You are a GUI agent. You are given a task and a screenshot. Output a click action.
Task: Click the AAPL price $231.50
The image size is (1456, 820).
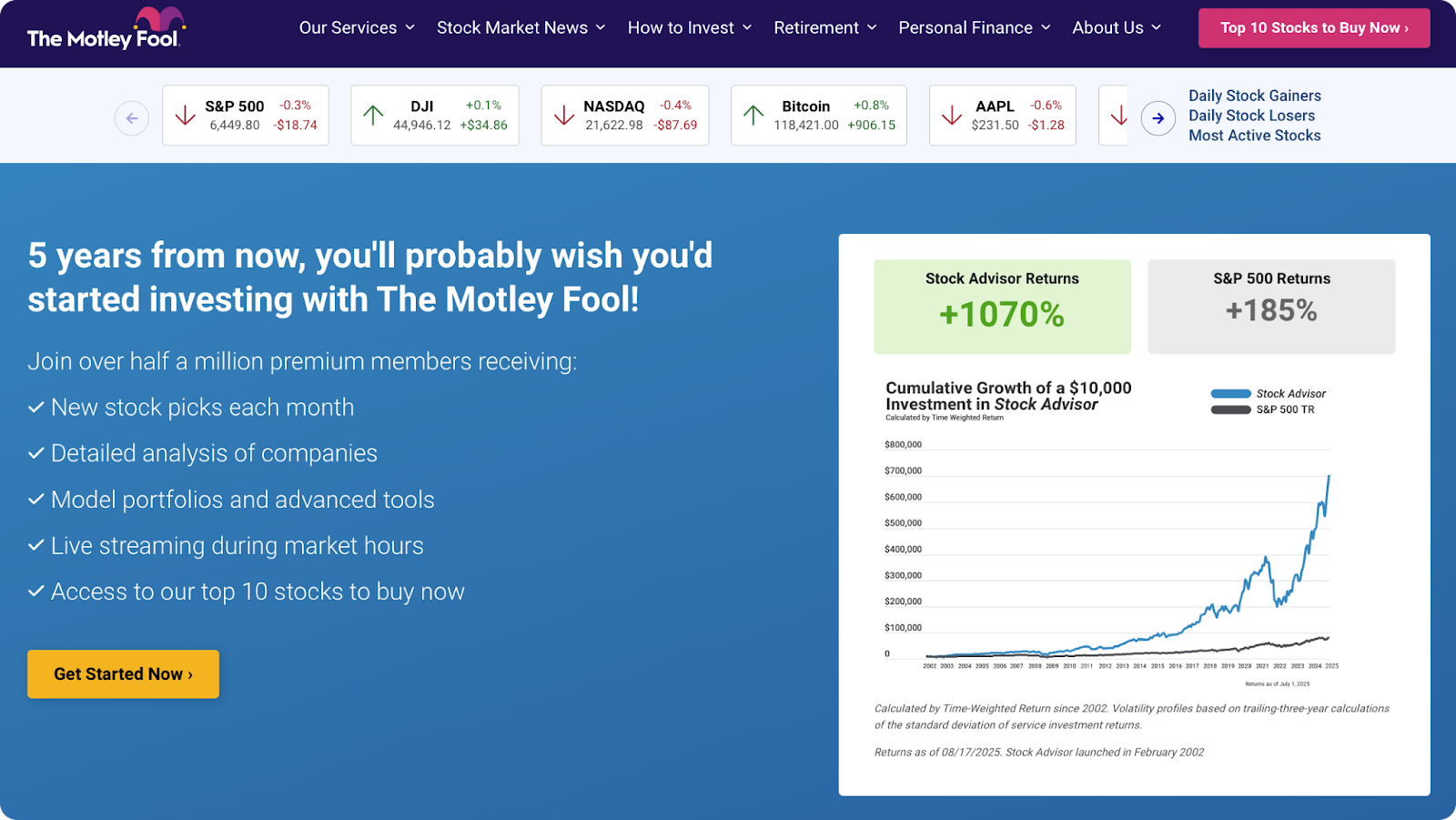click(995, 126)
